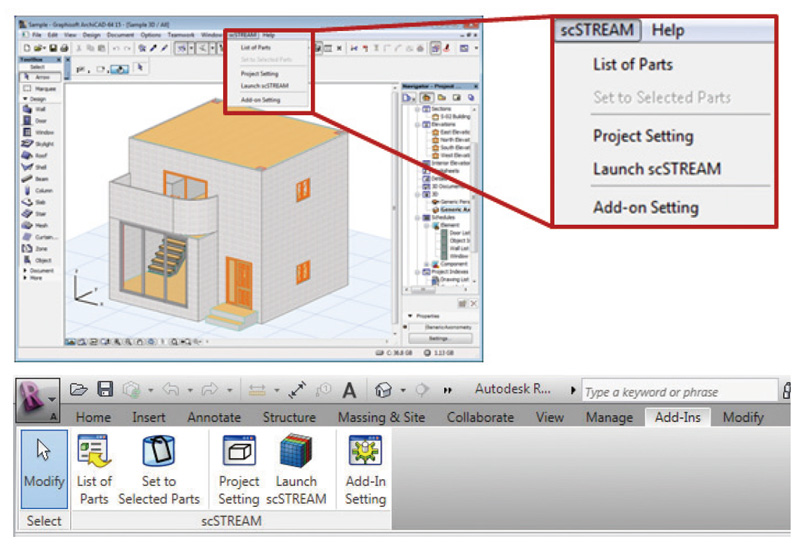Select the Zone tool in ArchiCAD toolbox

35,248
